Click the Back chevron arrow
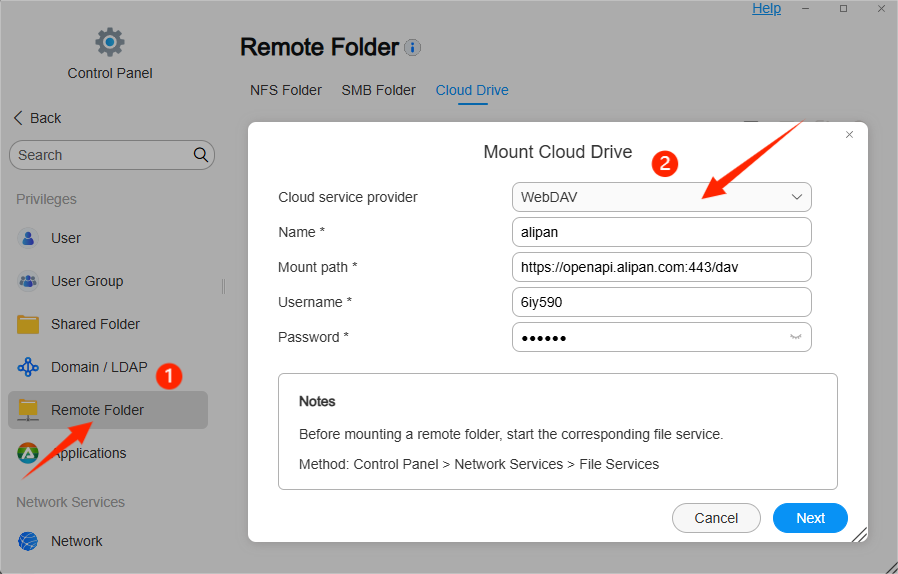This screenshot has height=574, width=898. click(x=18, y=118)
